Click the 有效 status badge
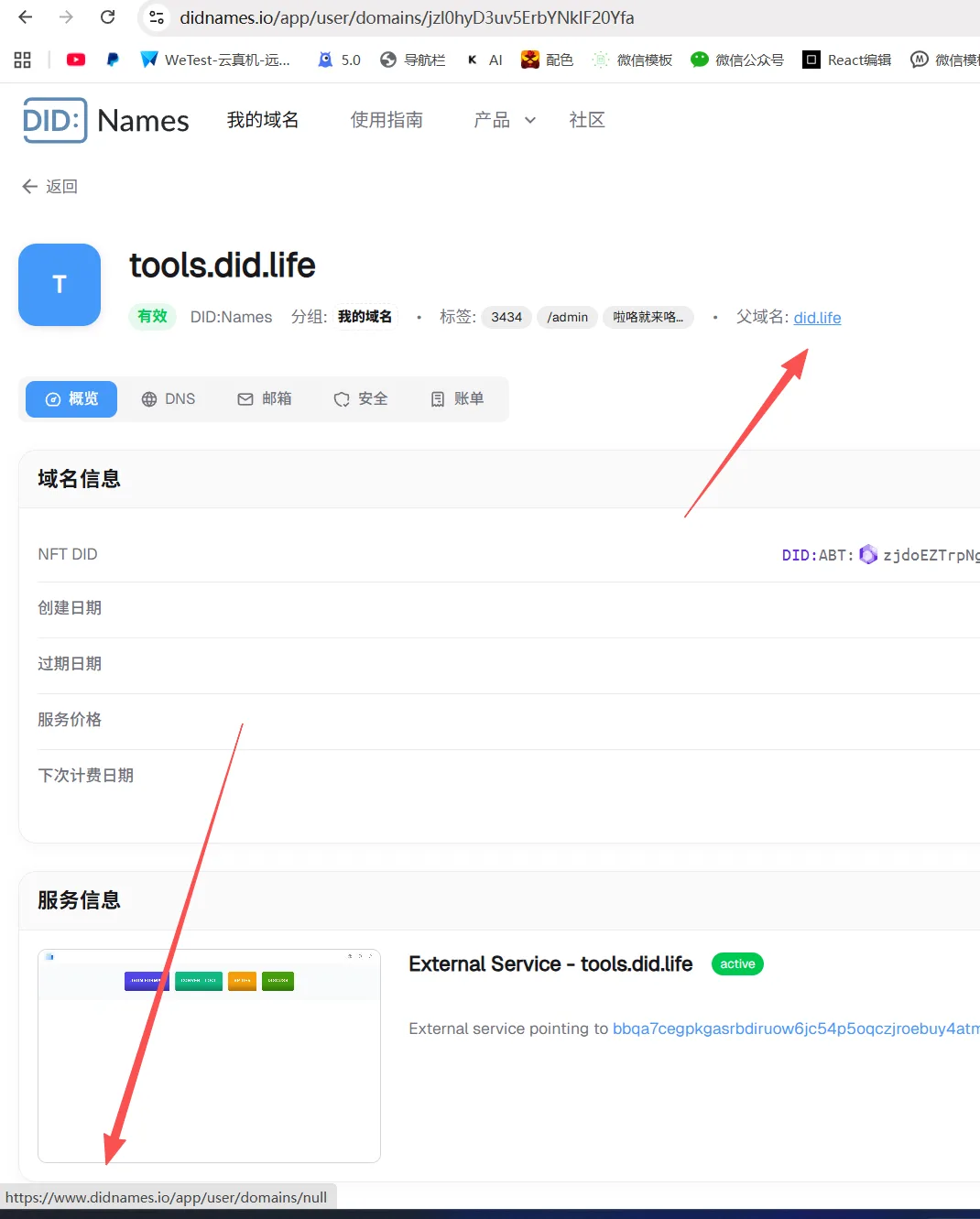The image size is (980, 1219). (152, 316)
